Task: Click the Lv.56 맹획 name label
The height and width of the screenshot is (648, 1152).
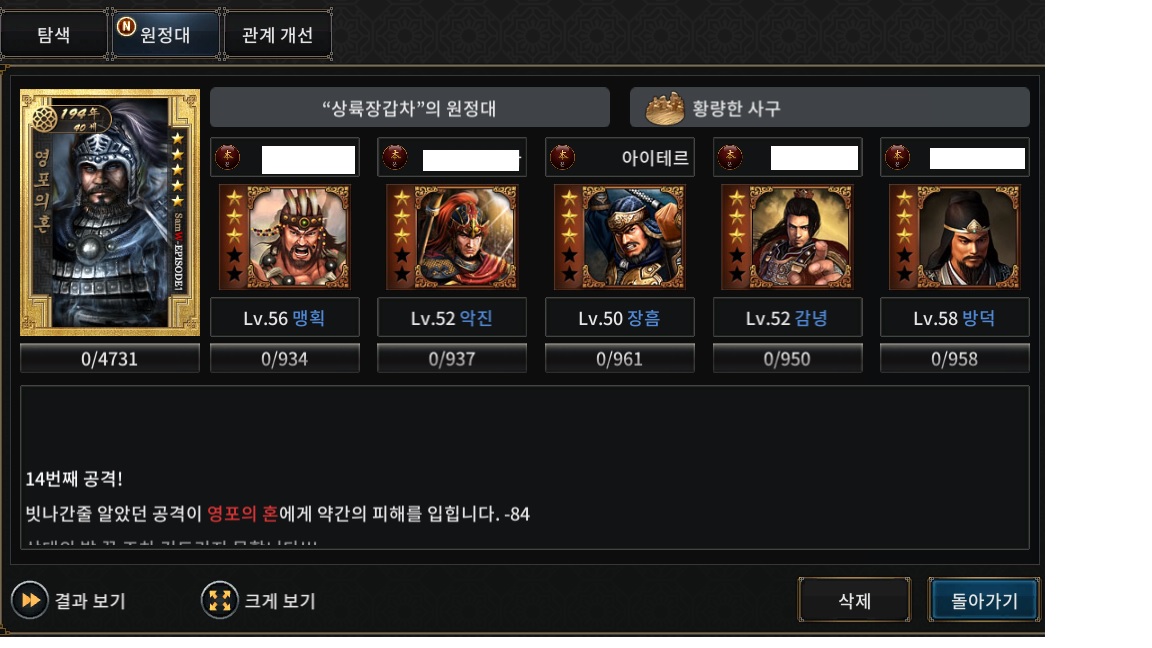Action: pos(284,318)
